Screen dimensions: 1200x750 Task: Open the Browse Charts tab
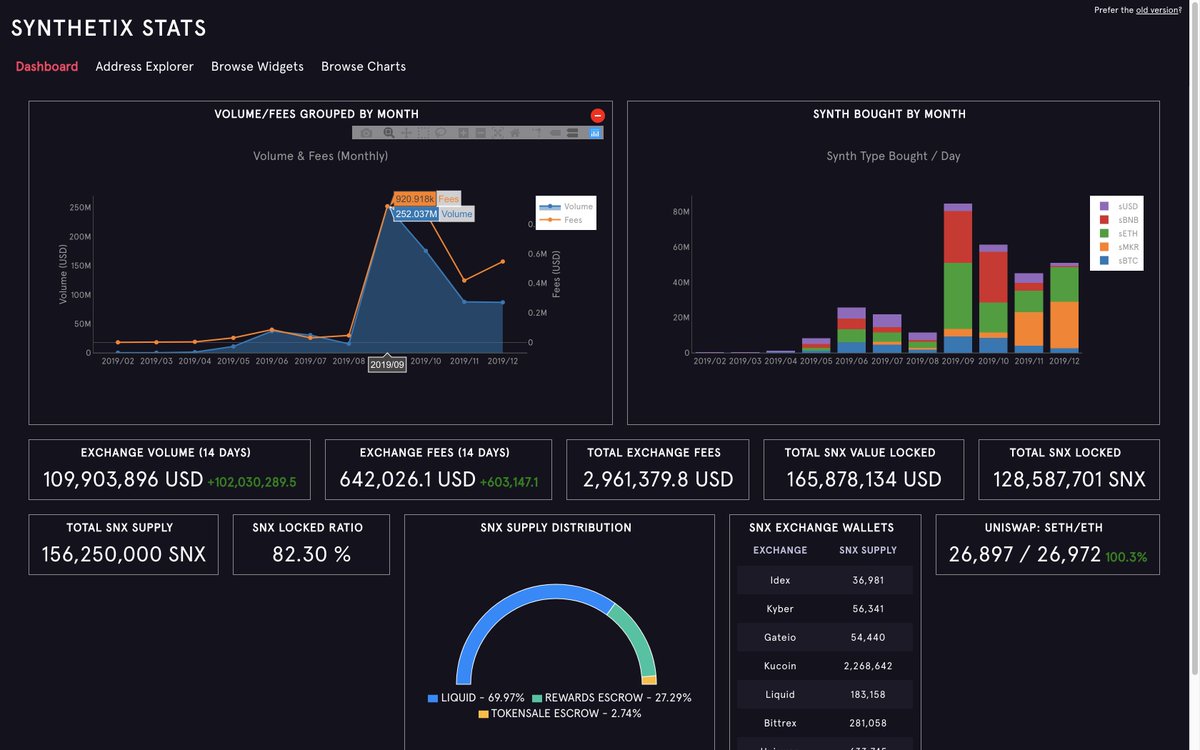pyautogui.click(x=363, y=66)
